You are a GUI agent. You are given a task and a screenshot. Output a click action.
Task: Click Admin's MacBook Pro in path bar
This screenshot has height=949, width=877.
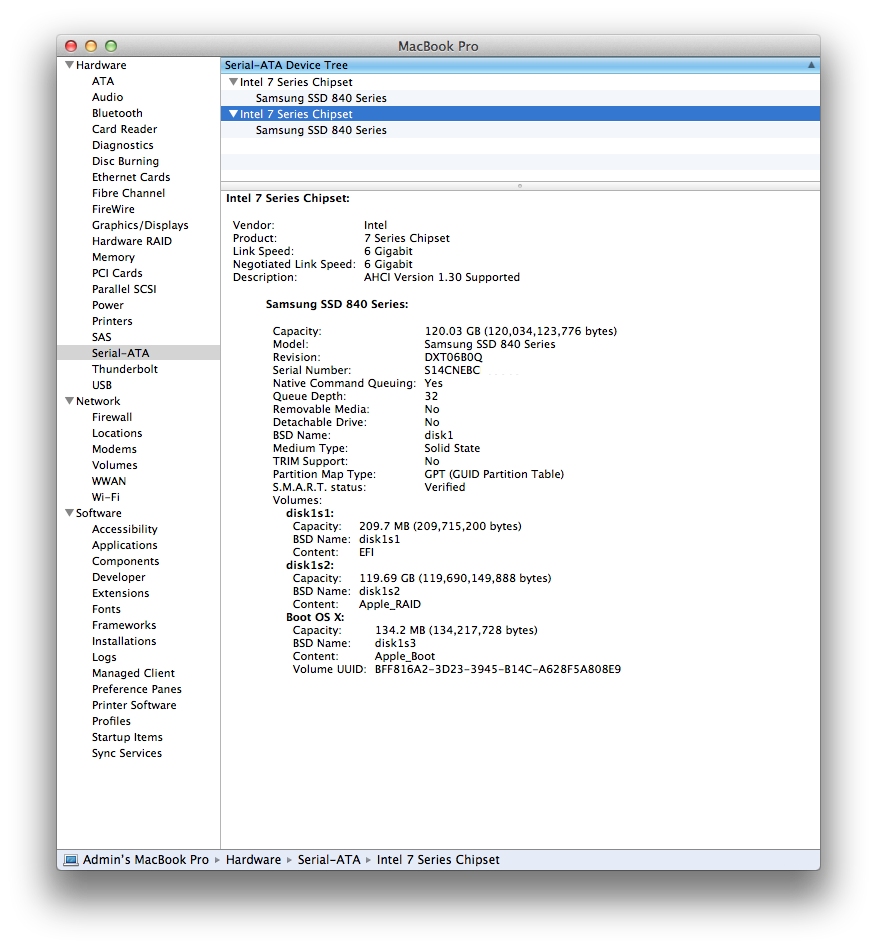146,860
